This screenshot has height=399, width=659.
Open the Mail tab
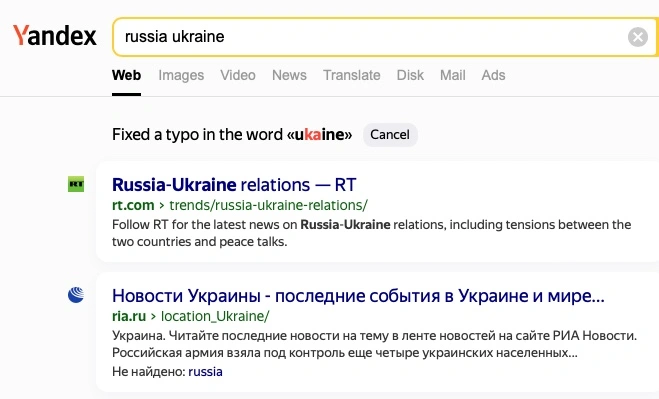click(x=453, y=75)
